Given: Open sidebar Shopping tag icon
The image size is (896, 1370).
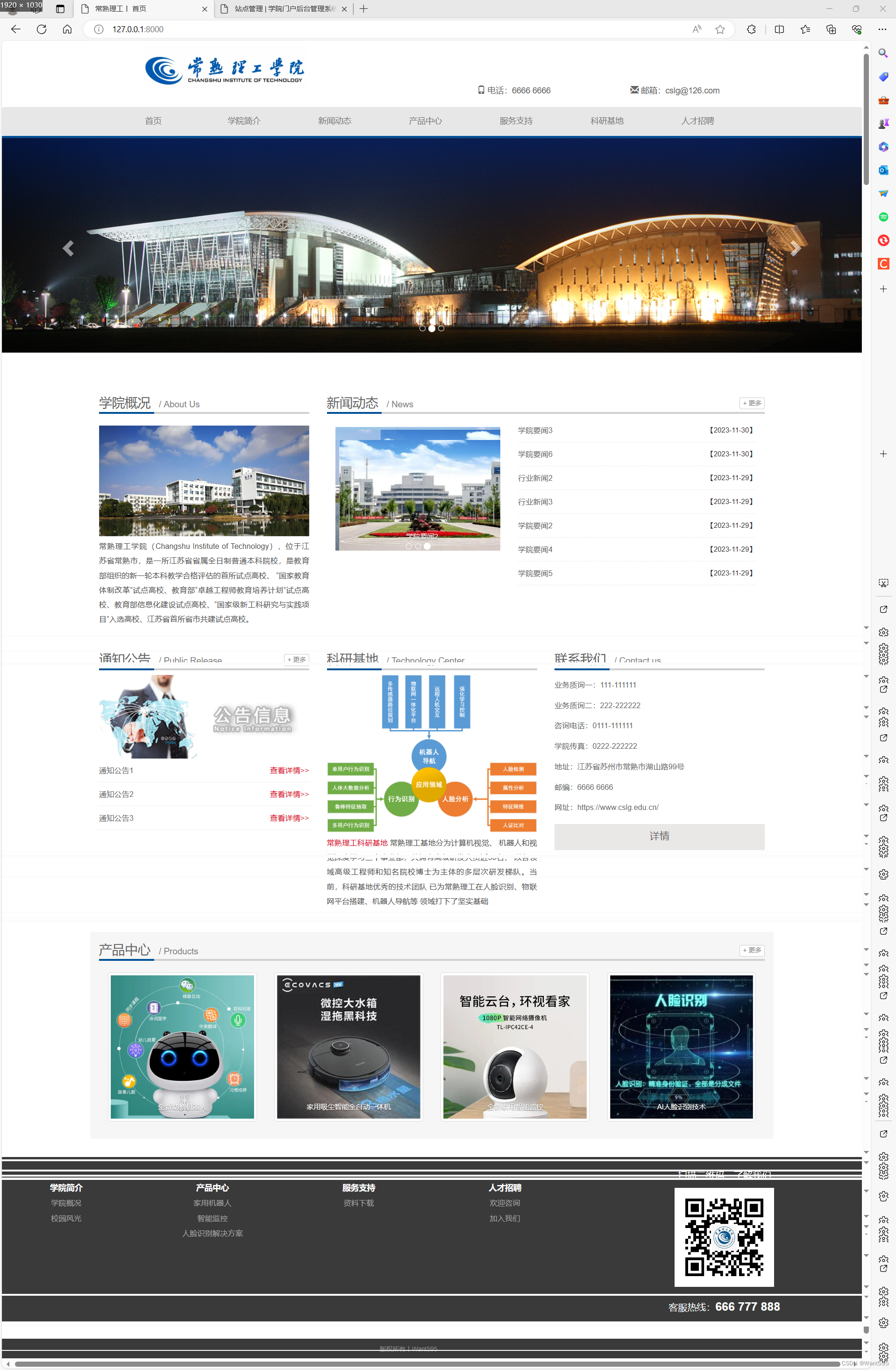Looking at the screenshot, I should coord(883,77).
